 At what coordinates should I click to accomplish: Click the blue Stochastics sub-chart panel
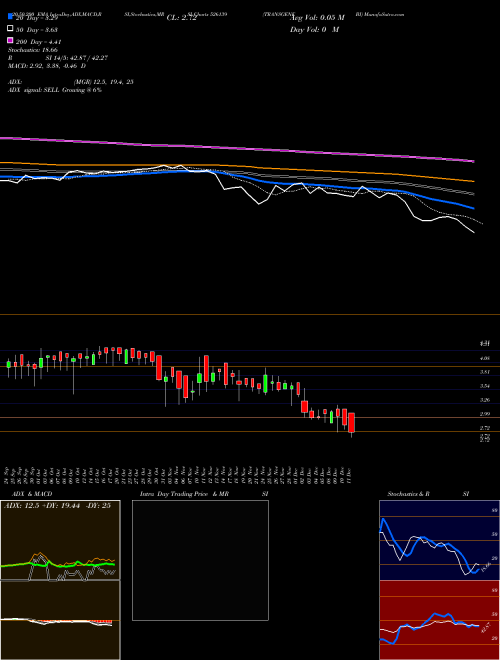point(439,540)
